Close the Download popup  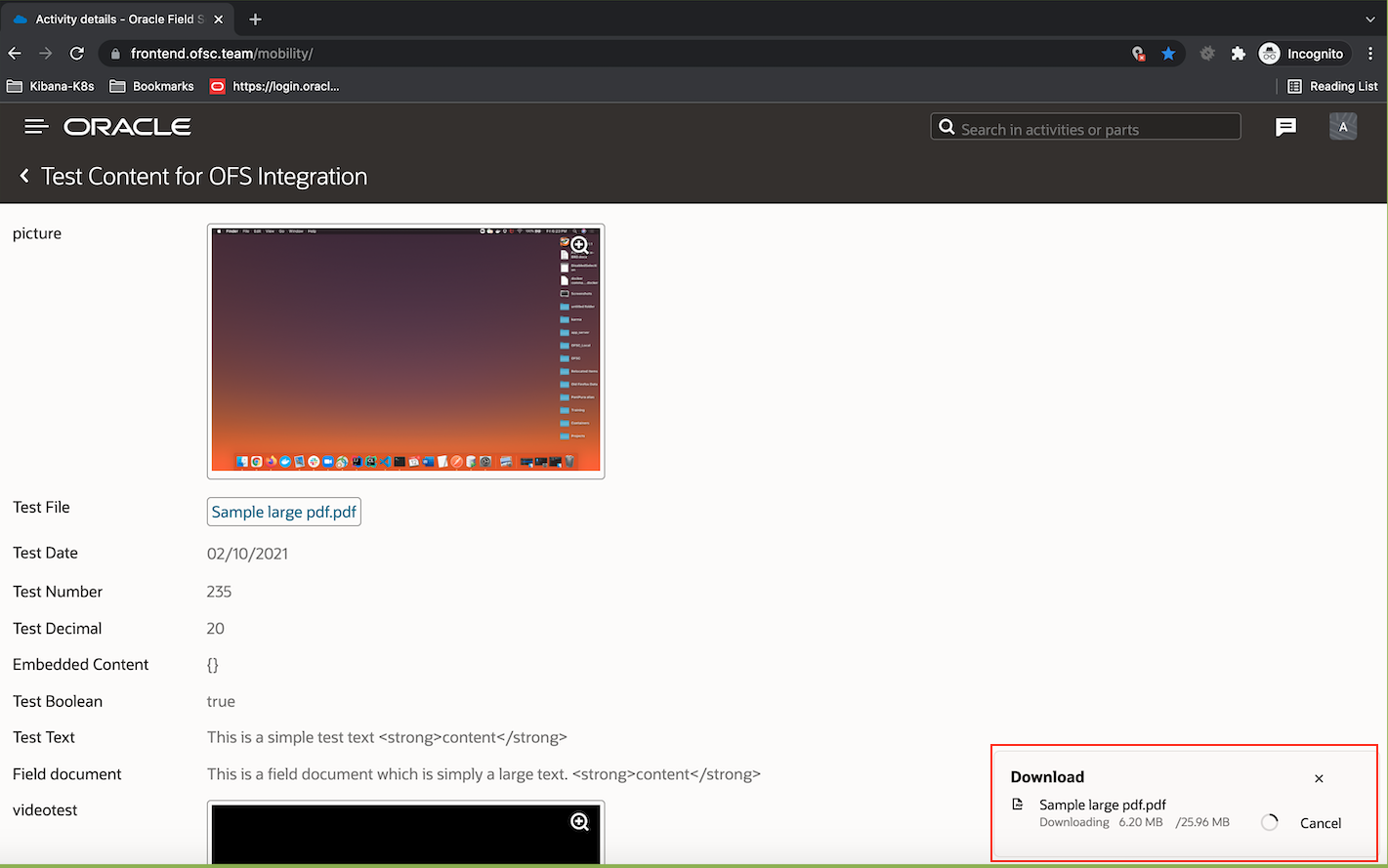[1319, 778]
